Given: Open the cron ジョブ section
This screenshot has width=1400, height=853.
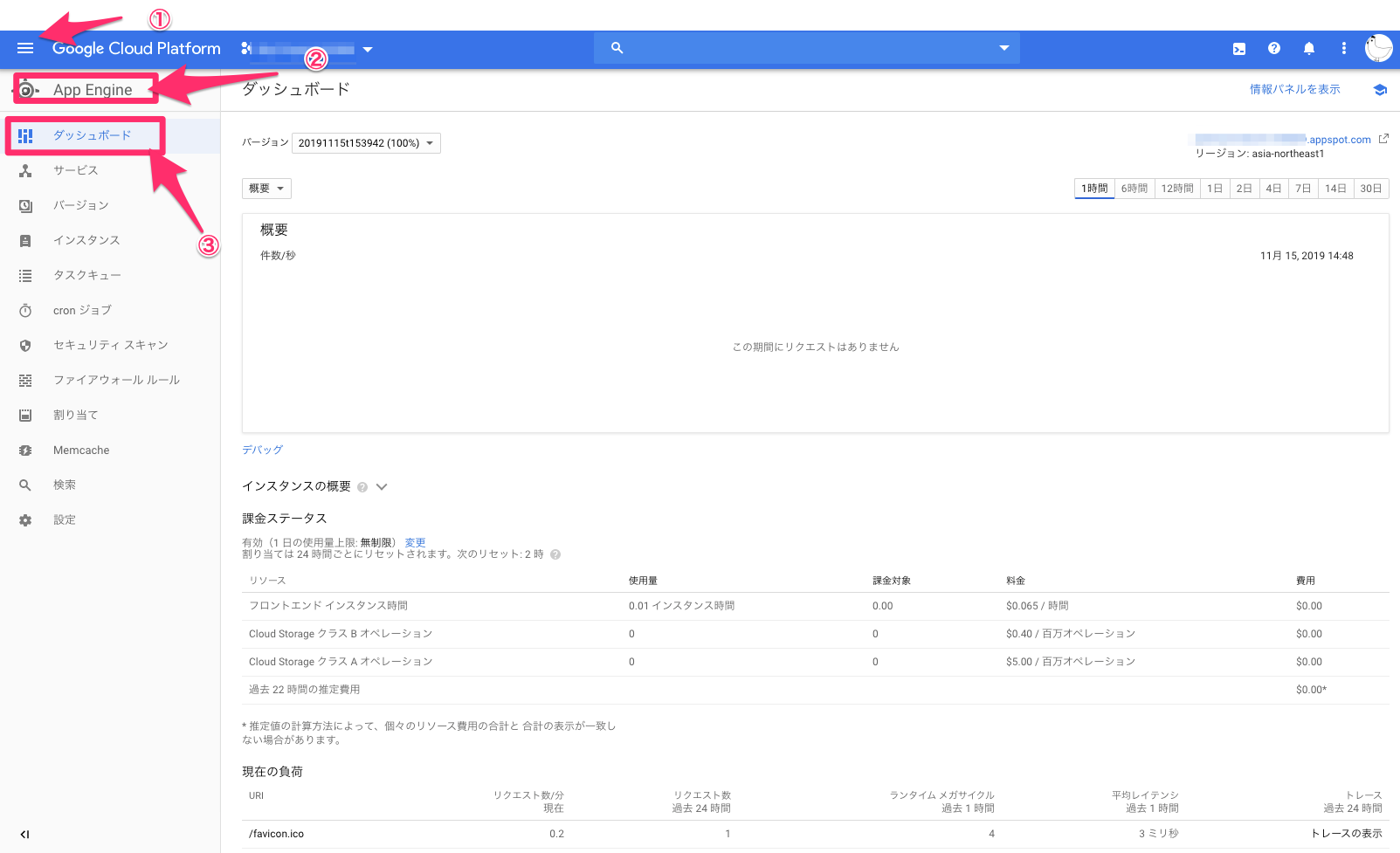Looking at the screenshot, I should (81, 310).
